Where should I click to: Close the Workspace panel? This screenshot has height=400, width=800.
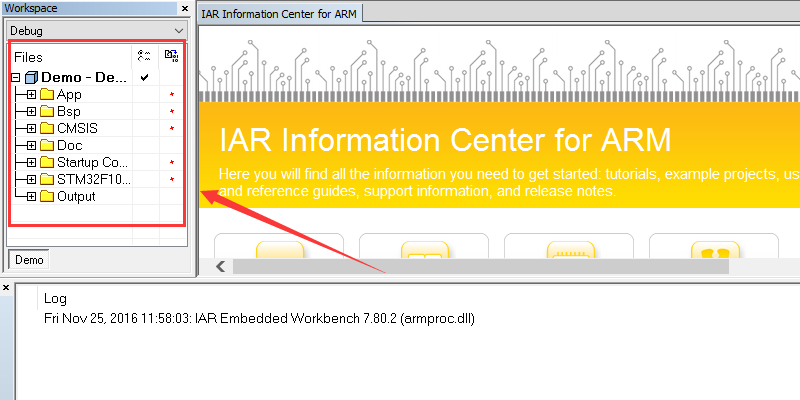pyautogui.click(x=185, y=9)
